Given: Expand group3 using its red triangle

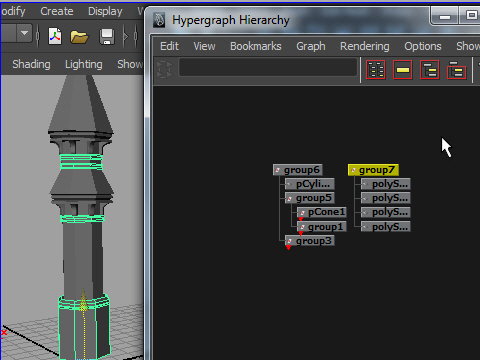Looking at the screenshot, I should [289, 248].
